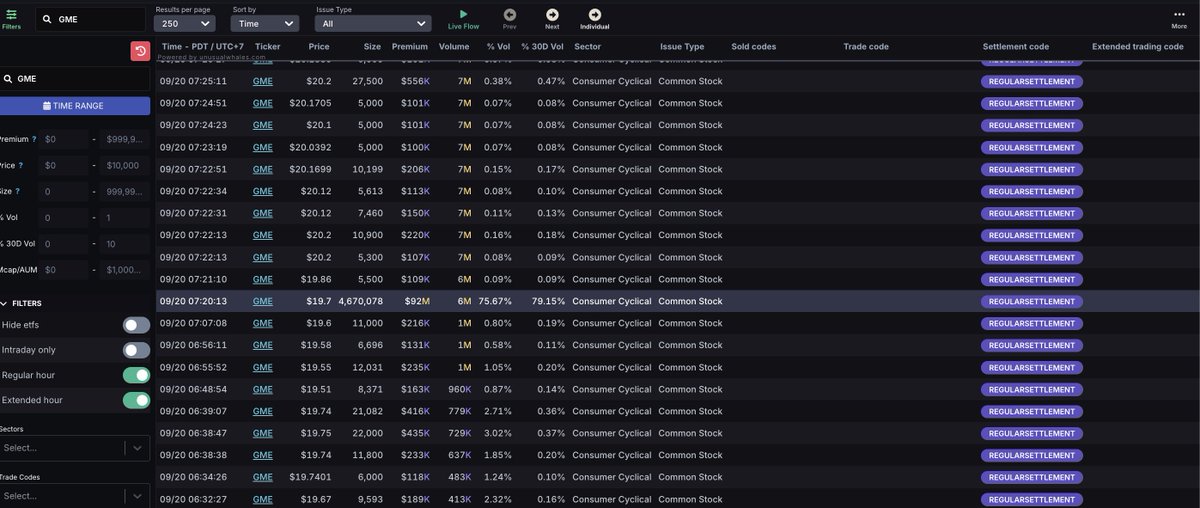Screen dimensions: 1200x508
Task: Open GME link in 07:20:13 row
Action: click(262, 301)
